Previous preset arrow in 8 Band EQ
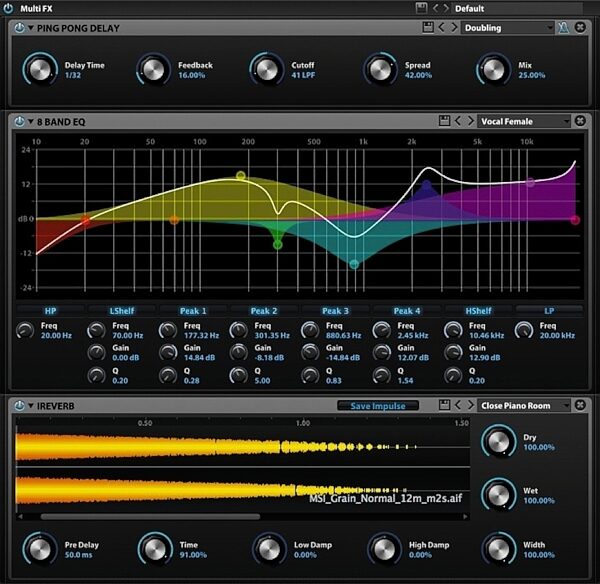 click(458, 121)
